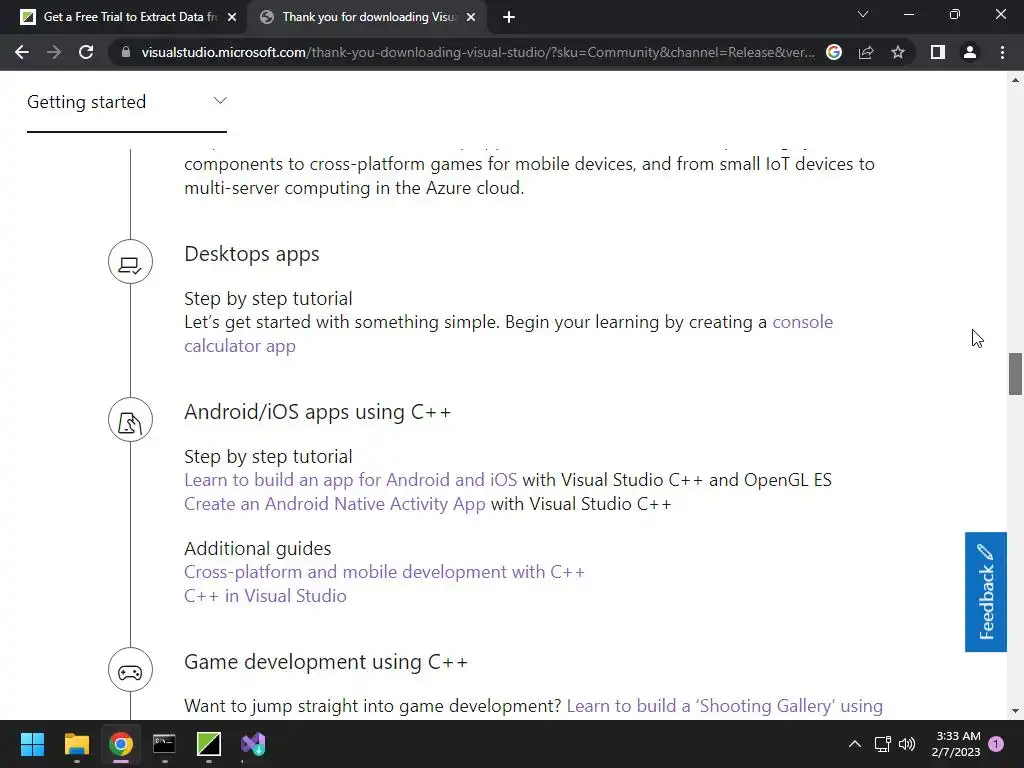1024x768 pixels.
Task: Show hidden system tray icons
Action: [x=854, y=744]
